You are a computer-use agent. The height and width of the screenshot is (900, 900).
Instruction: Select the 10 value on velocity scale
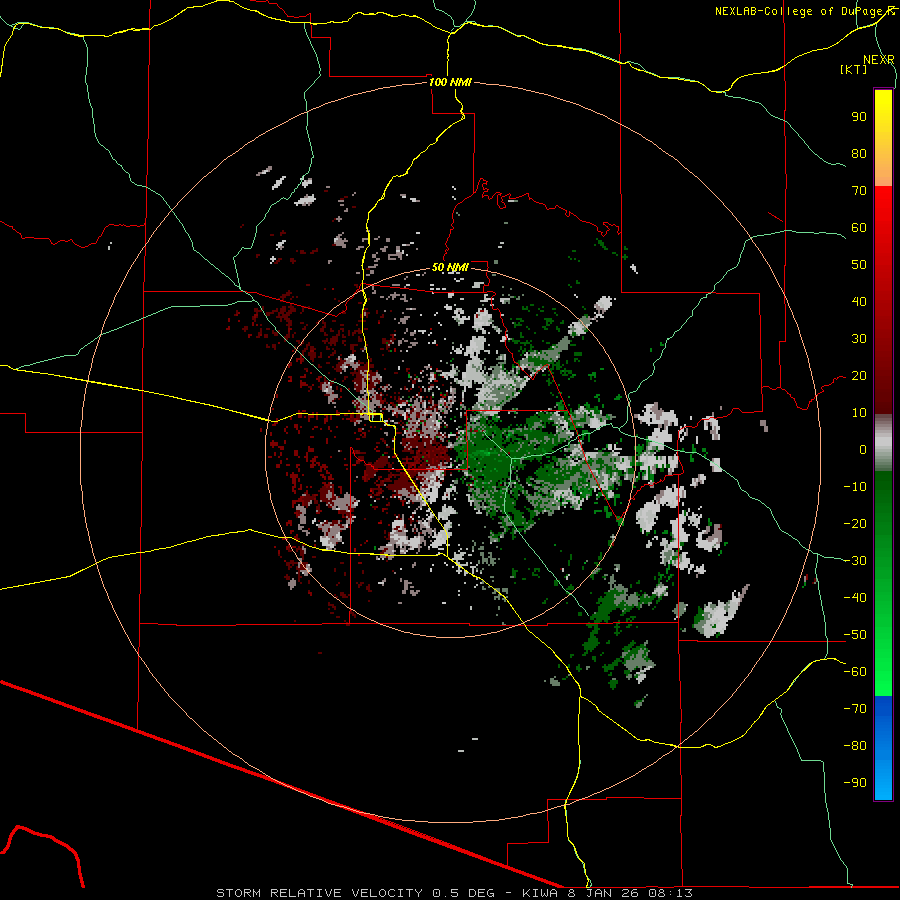click(859, 413)
